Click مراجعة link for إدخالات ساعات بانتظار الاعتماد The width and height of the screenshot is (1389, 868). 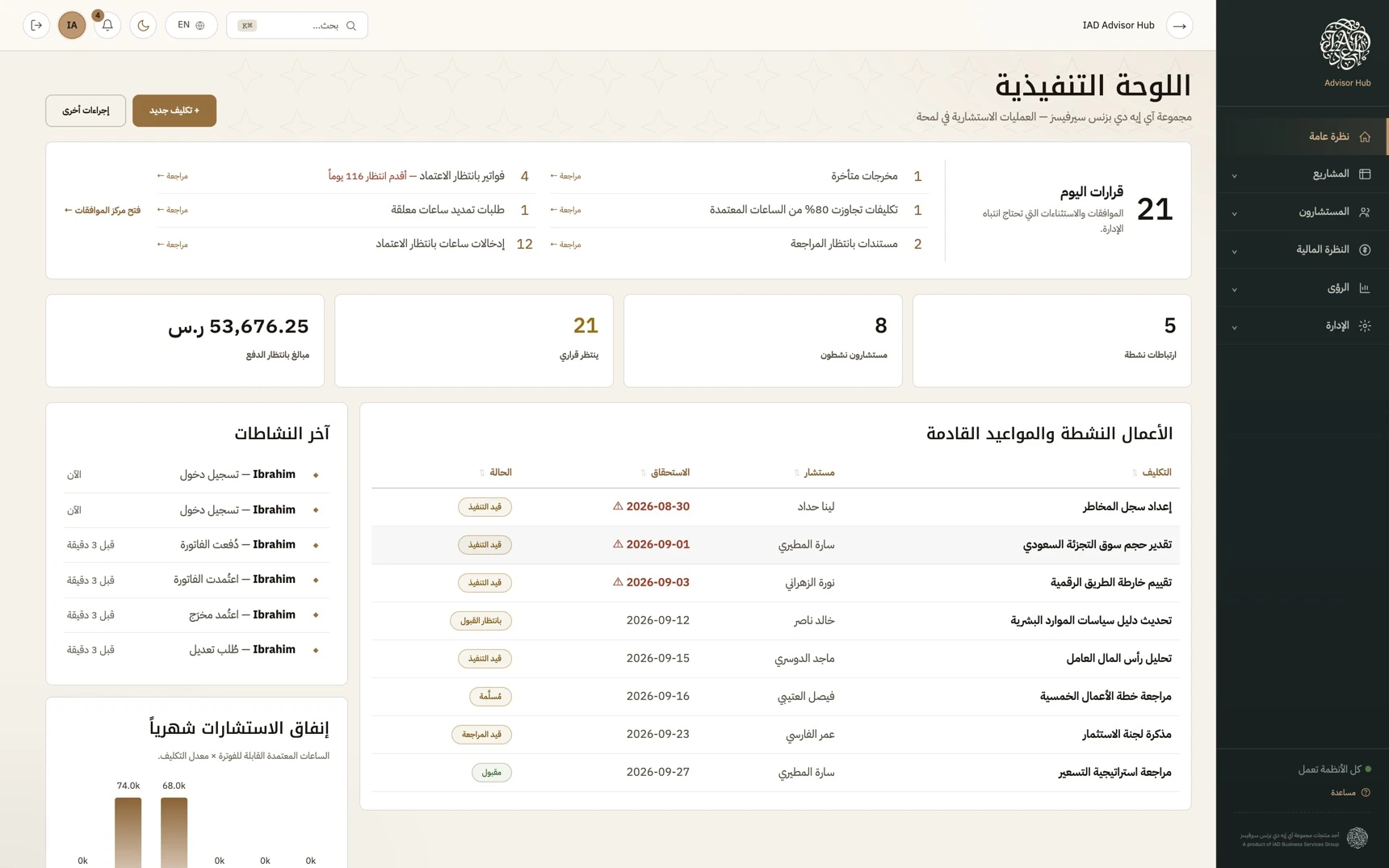(172, 245)
